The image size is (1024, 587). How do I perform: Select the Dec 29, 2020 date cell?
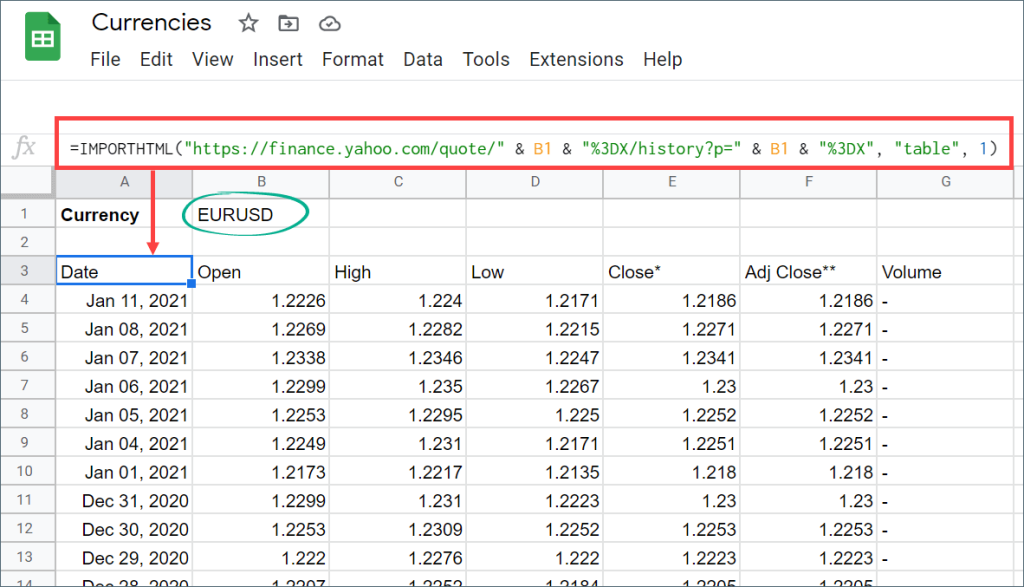pyautogui.click(x=124, y=558)
